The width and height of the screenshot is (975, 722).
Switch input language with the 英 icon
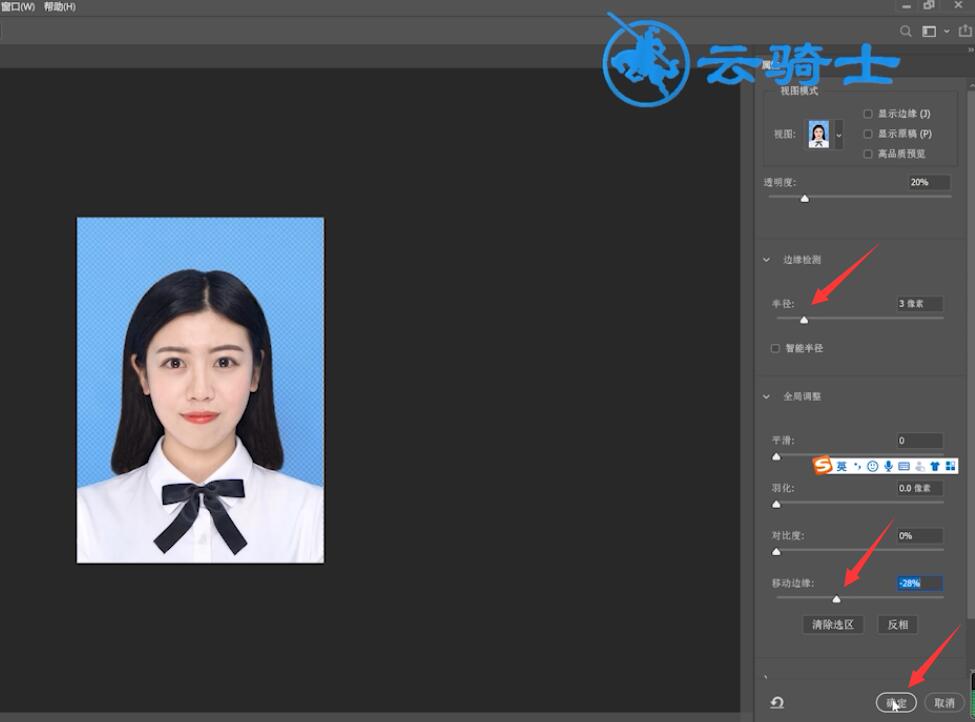pyautogui.click(x=841, y=466)
